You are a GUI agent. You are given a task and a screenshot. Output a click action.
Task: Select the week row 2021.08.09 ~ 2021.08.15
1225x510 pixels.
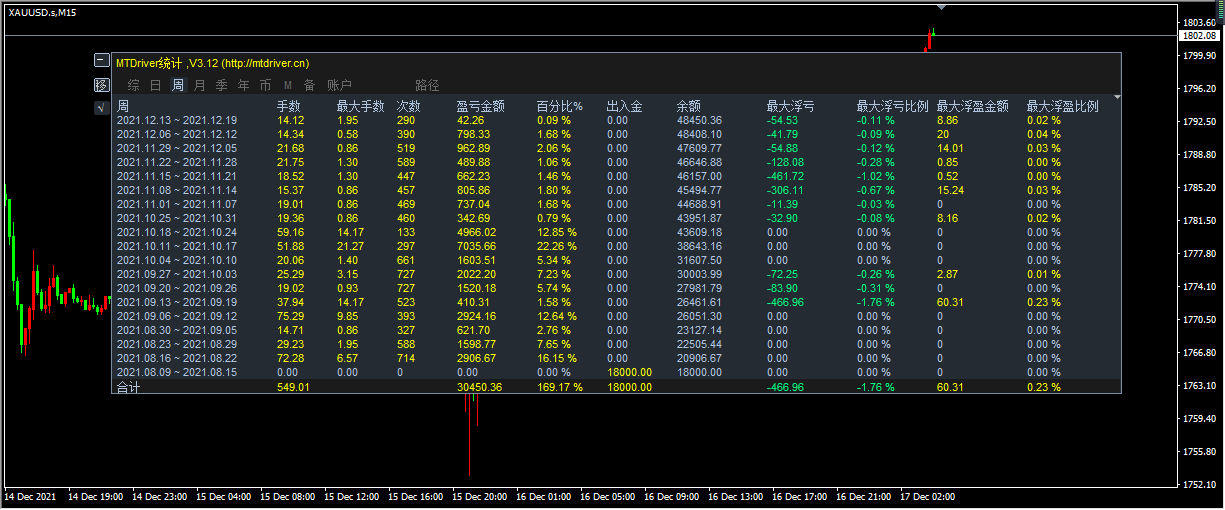(616, 372)
